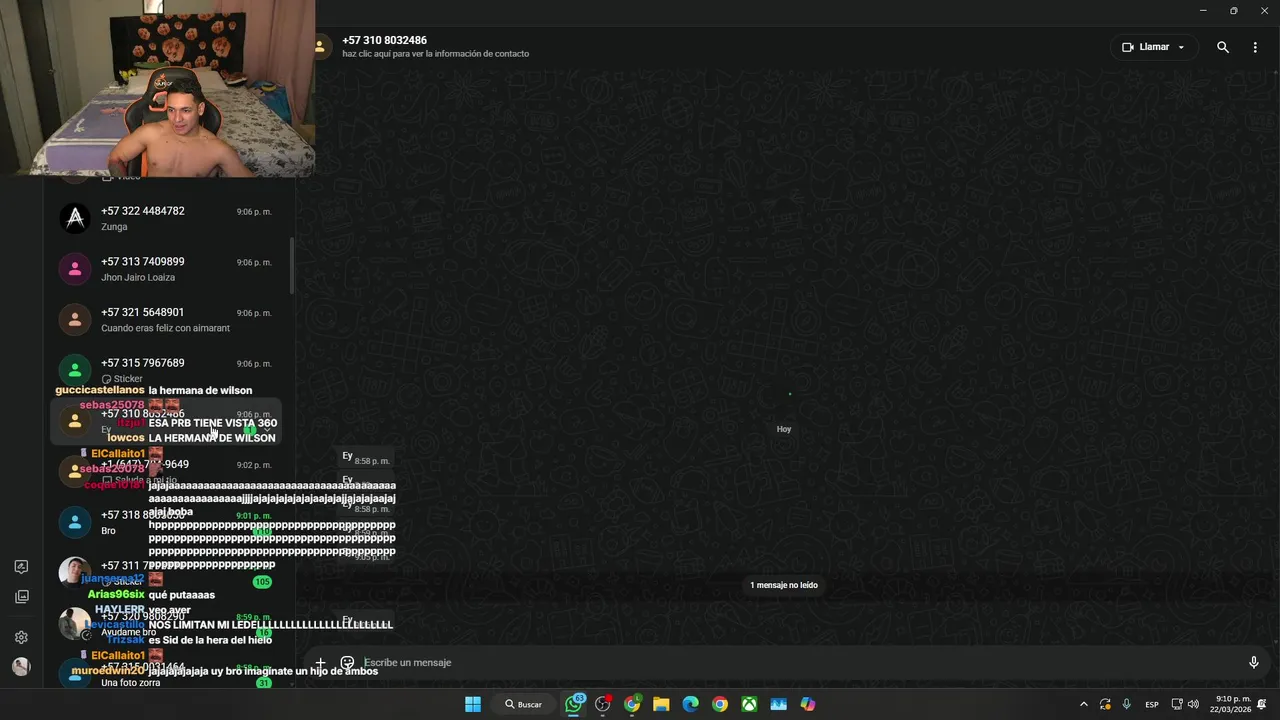Open the Xbox app from the taskbar

coord(749,704)
